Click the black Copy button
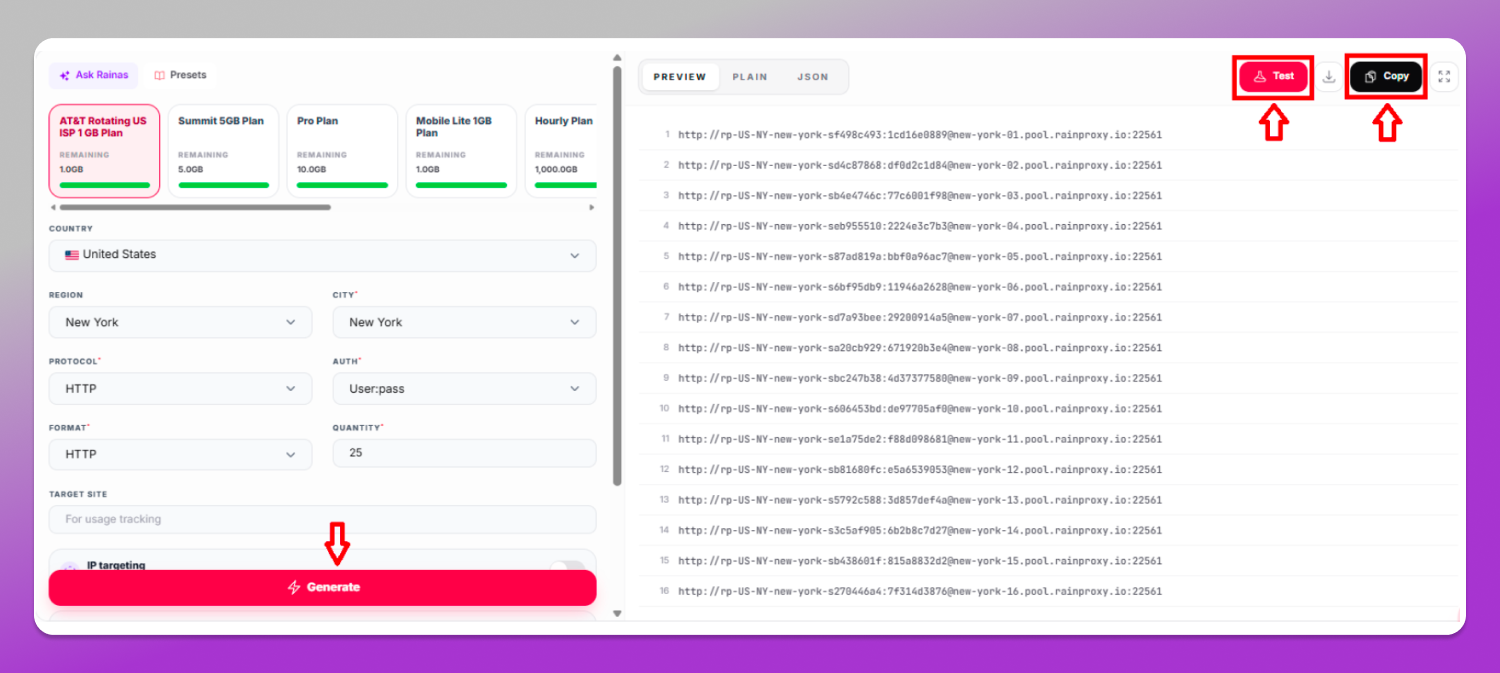Viewport: 1500px width, 673px height. point(1386,76)
